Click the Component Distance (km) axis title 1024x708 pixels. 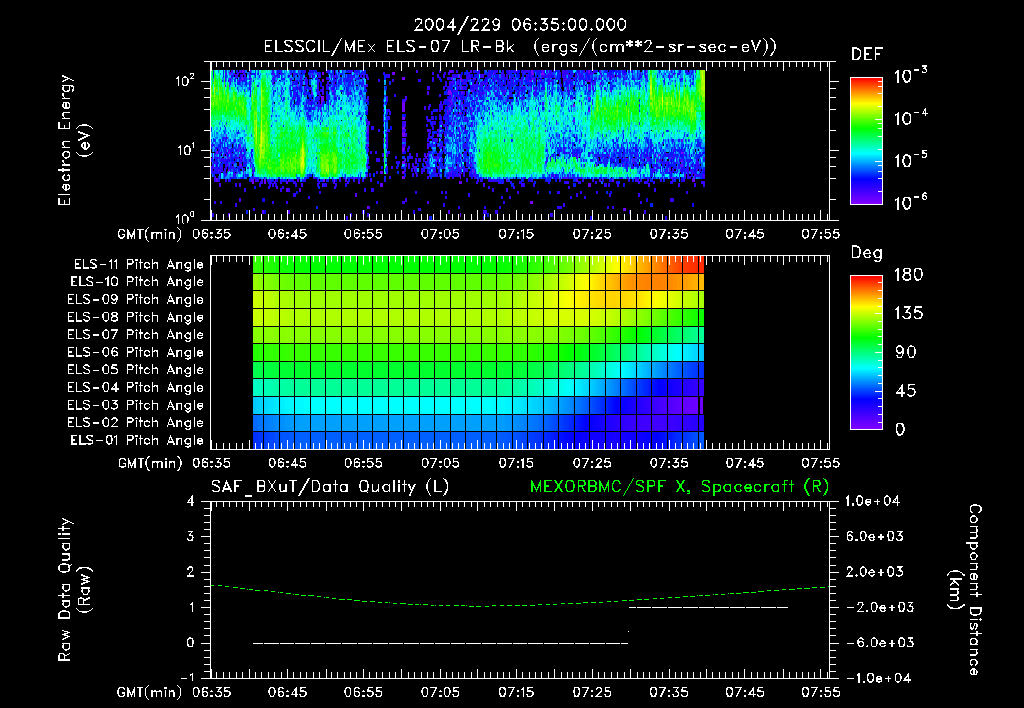(x=965, y=589)
